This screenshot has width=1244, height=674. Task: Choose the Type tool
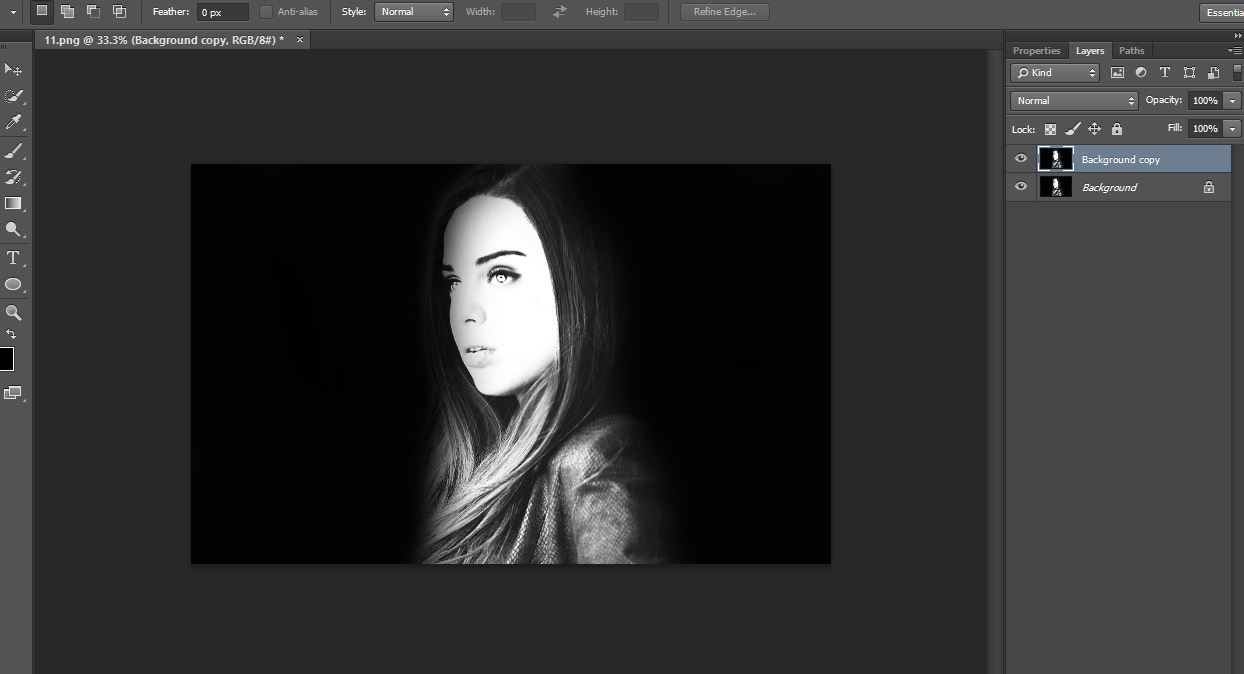coord(13,258)
